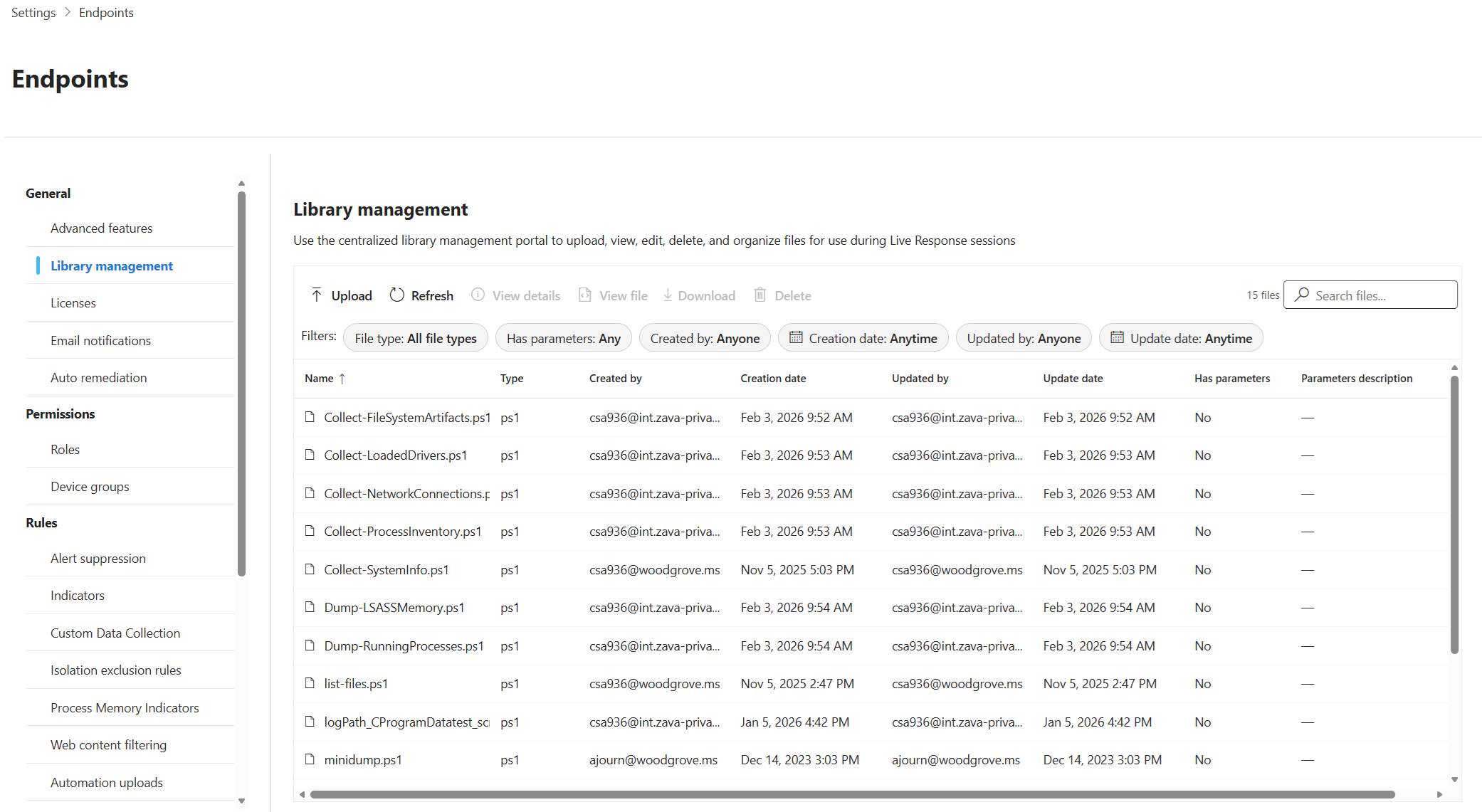Open the Update date filter
1482x812 pixels.
(1181, 338)
